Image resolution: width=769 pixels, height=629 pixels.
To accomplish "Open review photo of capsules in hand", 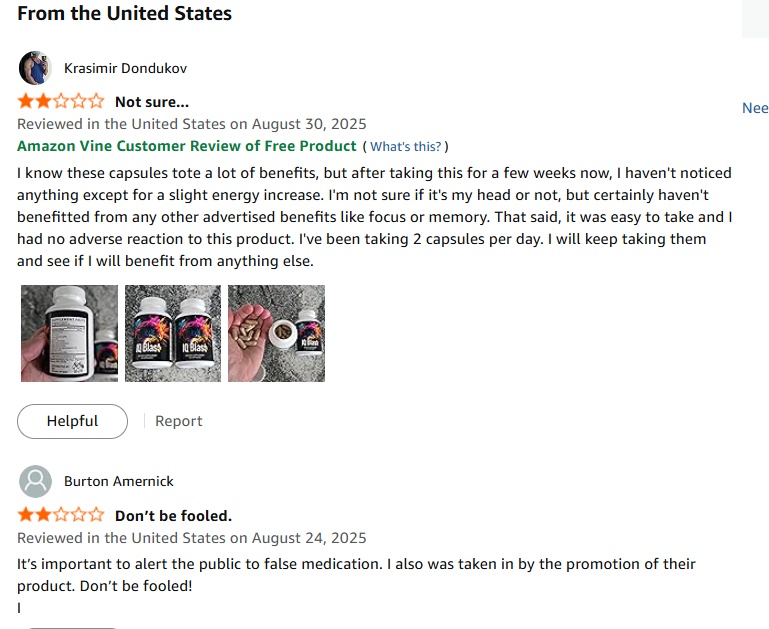I will [276, 333].
